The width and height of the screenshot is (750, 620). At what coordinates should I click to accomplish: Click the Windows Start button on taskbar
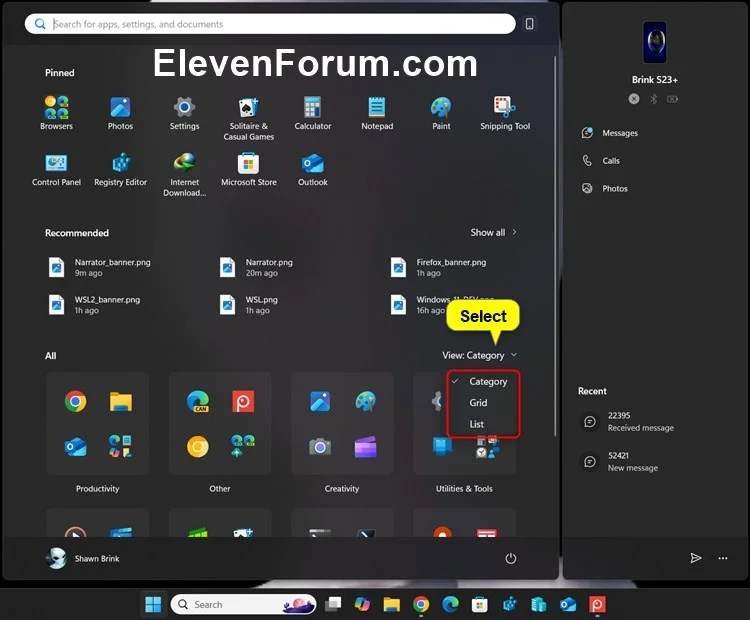tap(153, 605)
